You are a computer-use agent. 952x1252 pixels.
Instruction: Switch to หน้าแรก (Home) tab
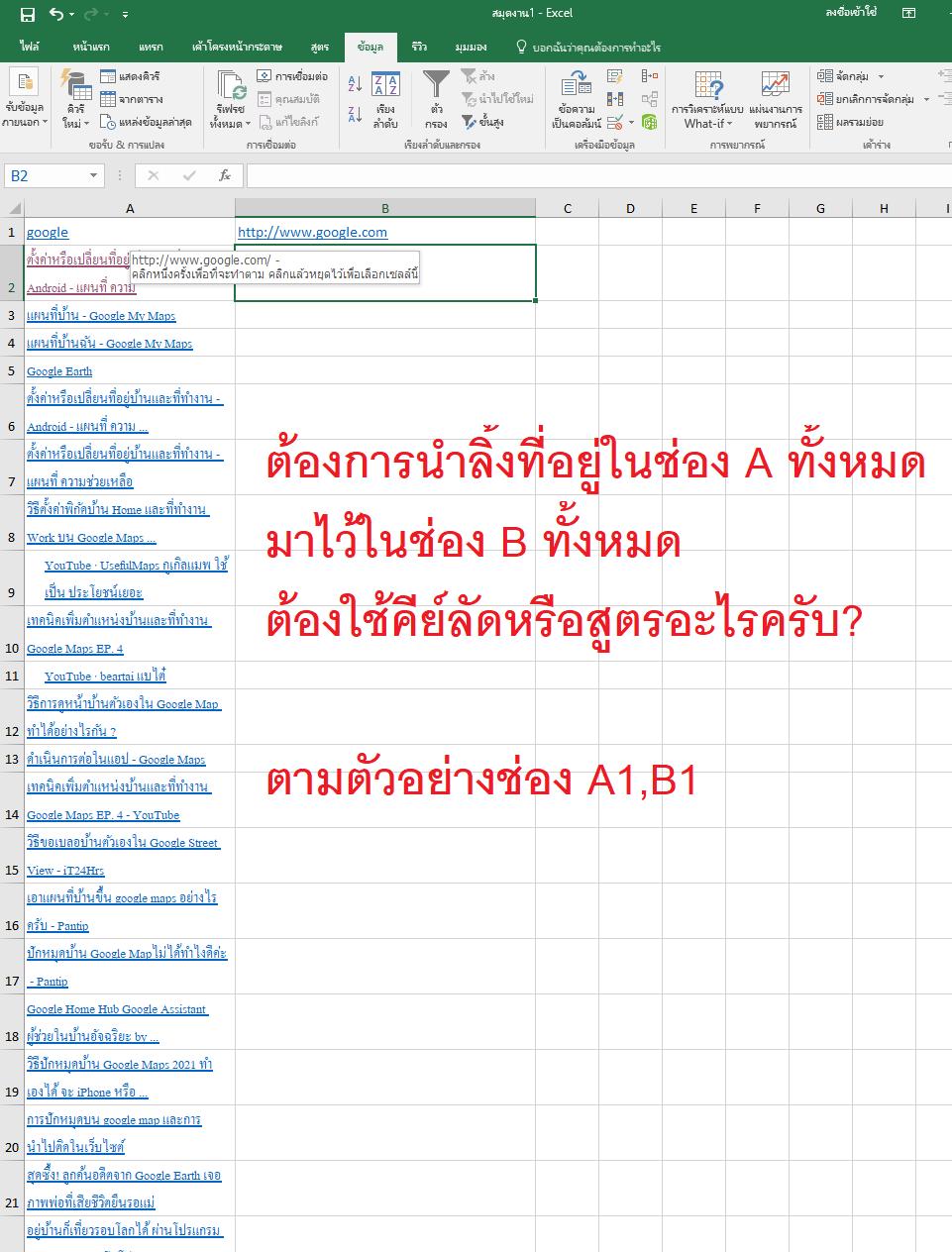pyautogui.click(x=91, y=47)
